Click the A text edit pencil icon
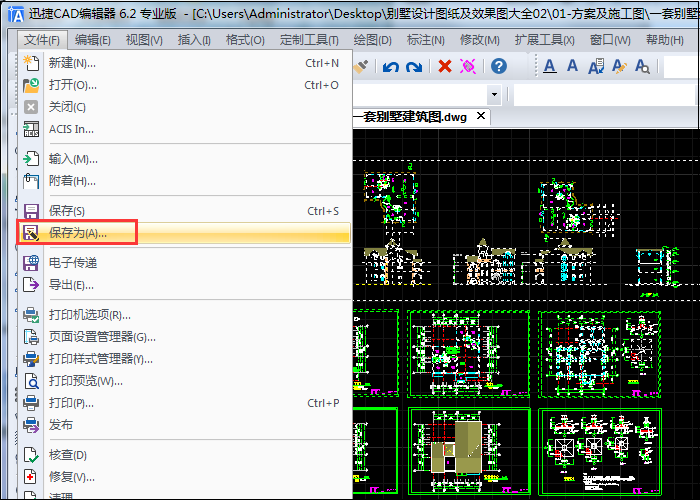The height and width of the screenshot is (500, 700). pyautogui.click(x=619, y=67)
